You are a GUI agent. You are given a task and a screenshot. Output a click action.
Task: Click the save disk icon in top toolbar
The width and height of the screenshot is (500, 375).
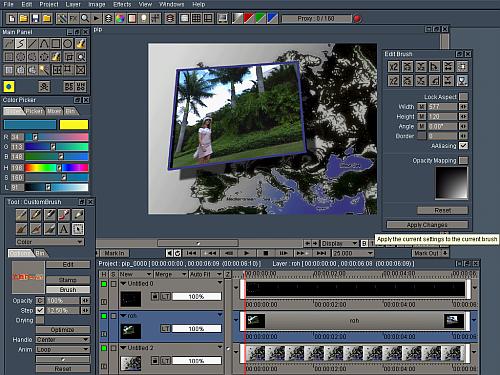click(35, 18)
